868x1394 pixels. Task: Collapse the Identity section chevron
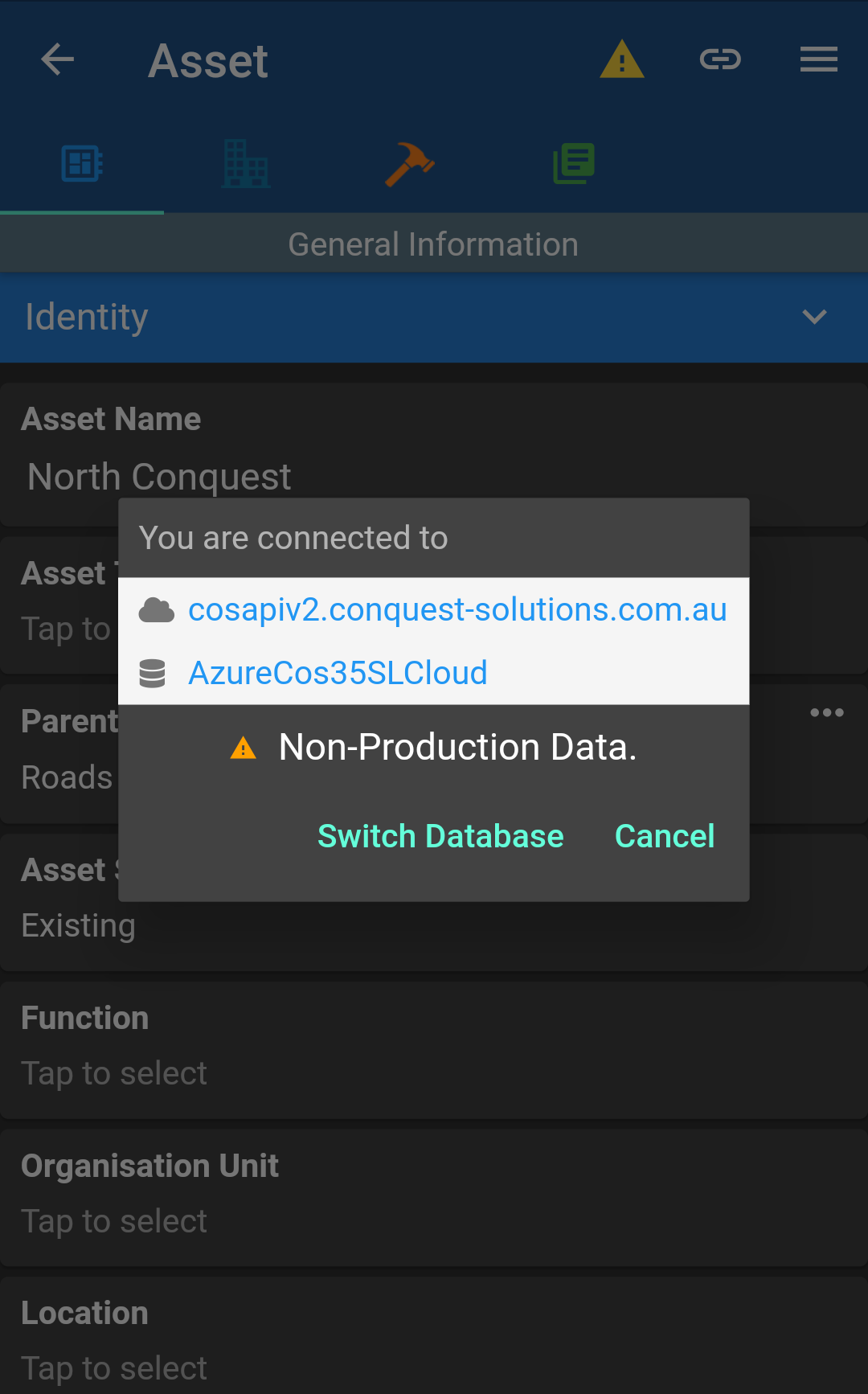814,317
